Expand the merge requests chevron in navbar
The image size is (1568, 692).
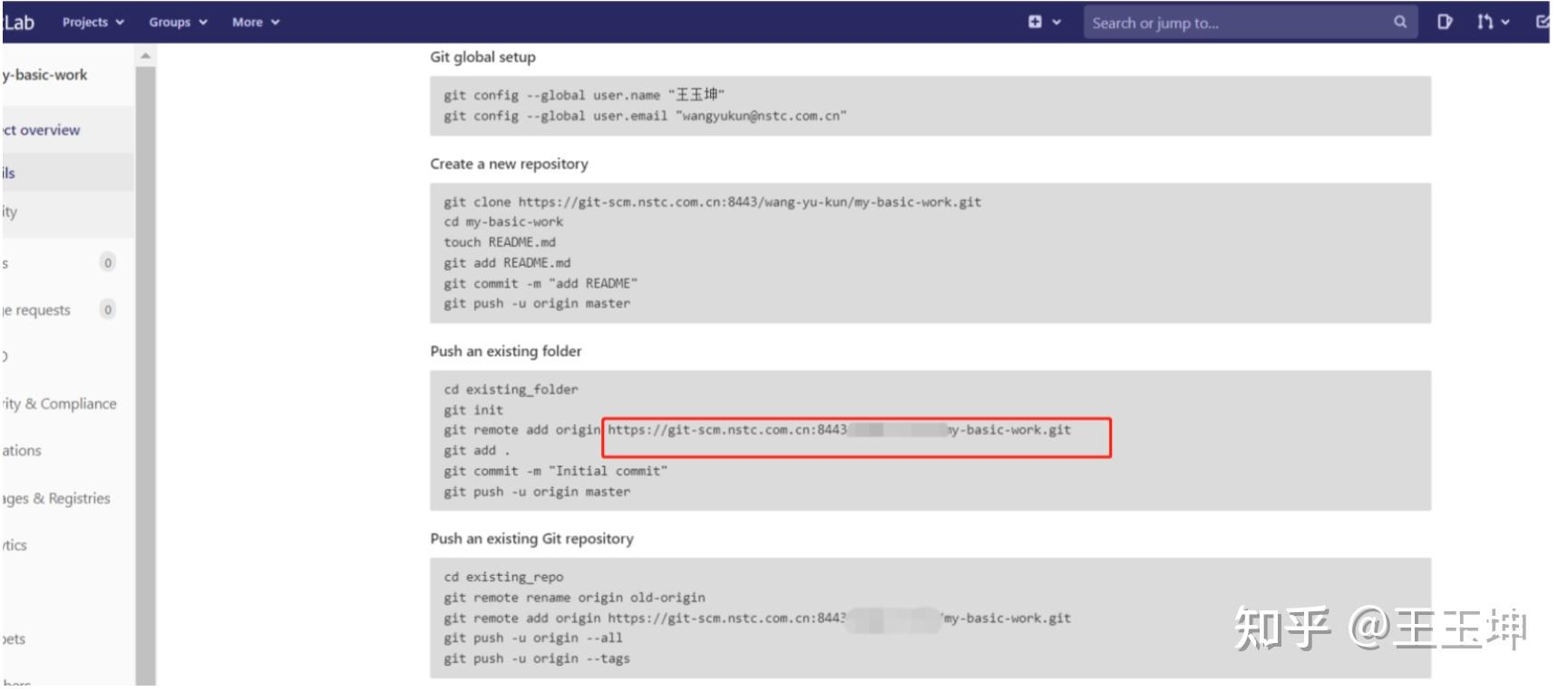[1505, 22]
